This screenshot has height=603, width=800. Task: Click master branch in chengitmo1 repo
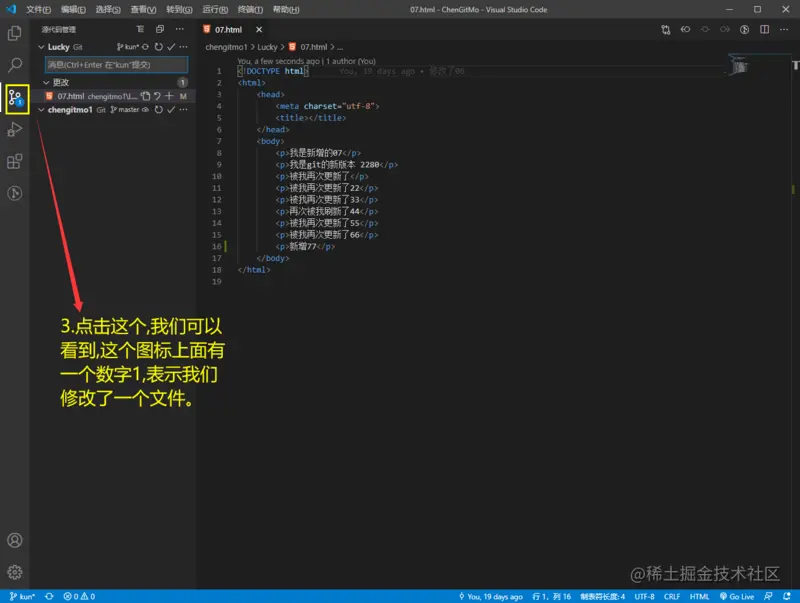[125, 110]
